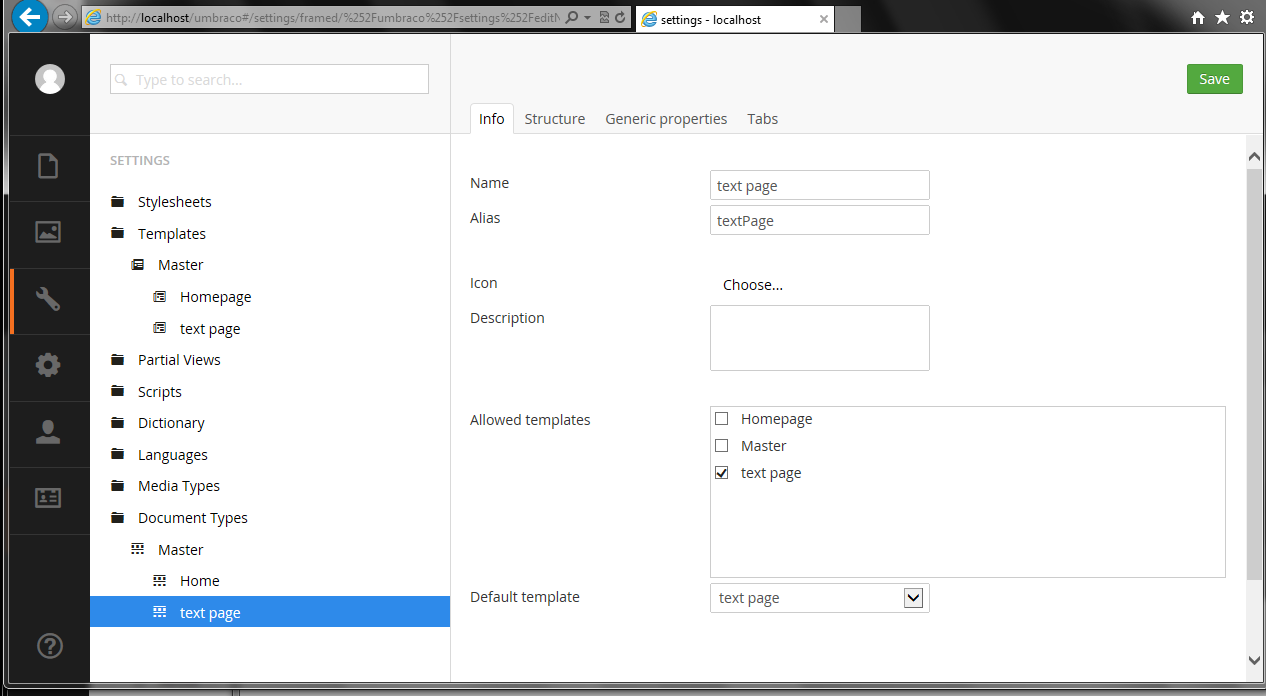Open the Content section icon

click(48, 166)
